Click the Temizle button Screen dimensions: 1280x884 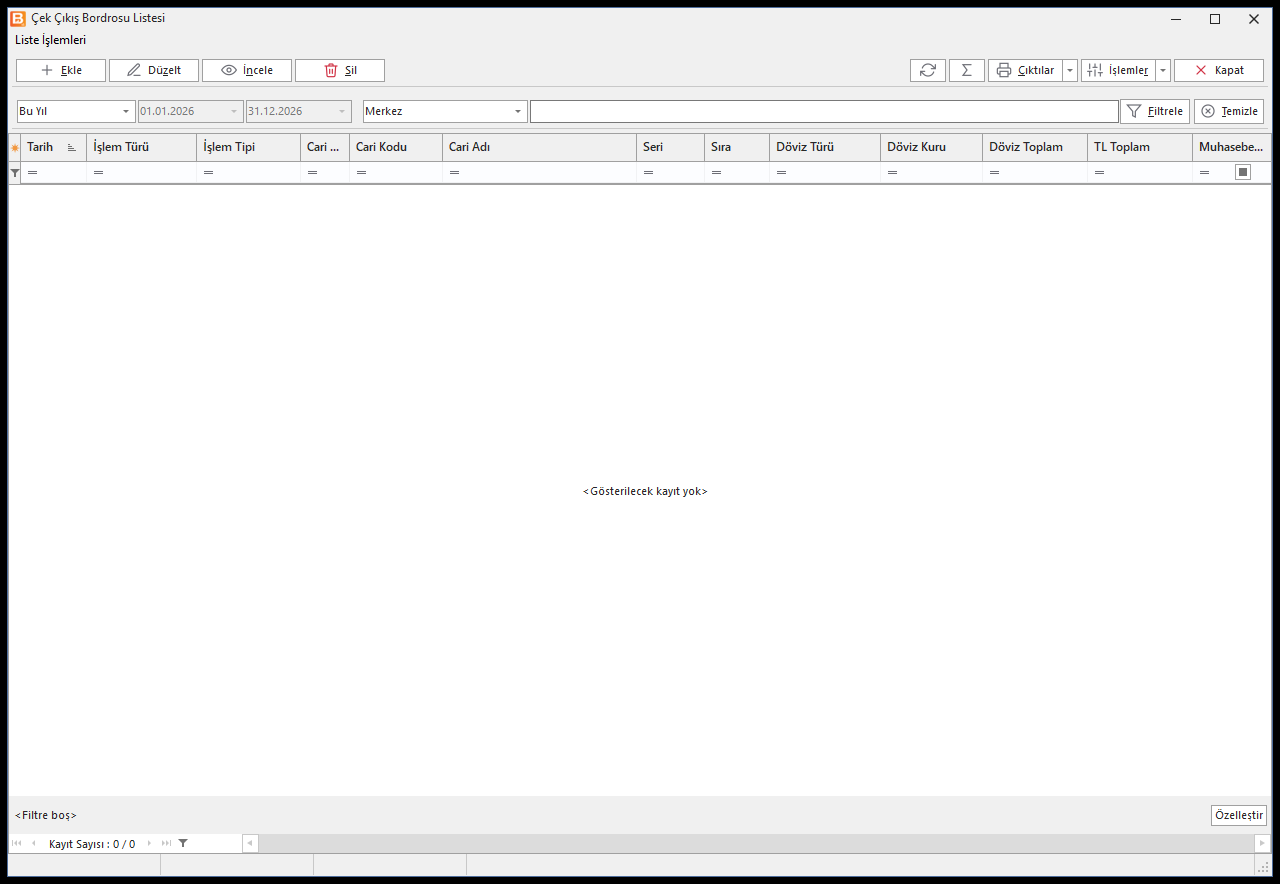point(1229,111)
